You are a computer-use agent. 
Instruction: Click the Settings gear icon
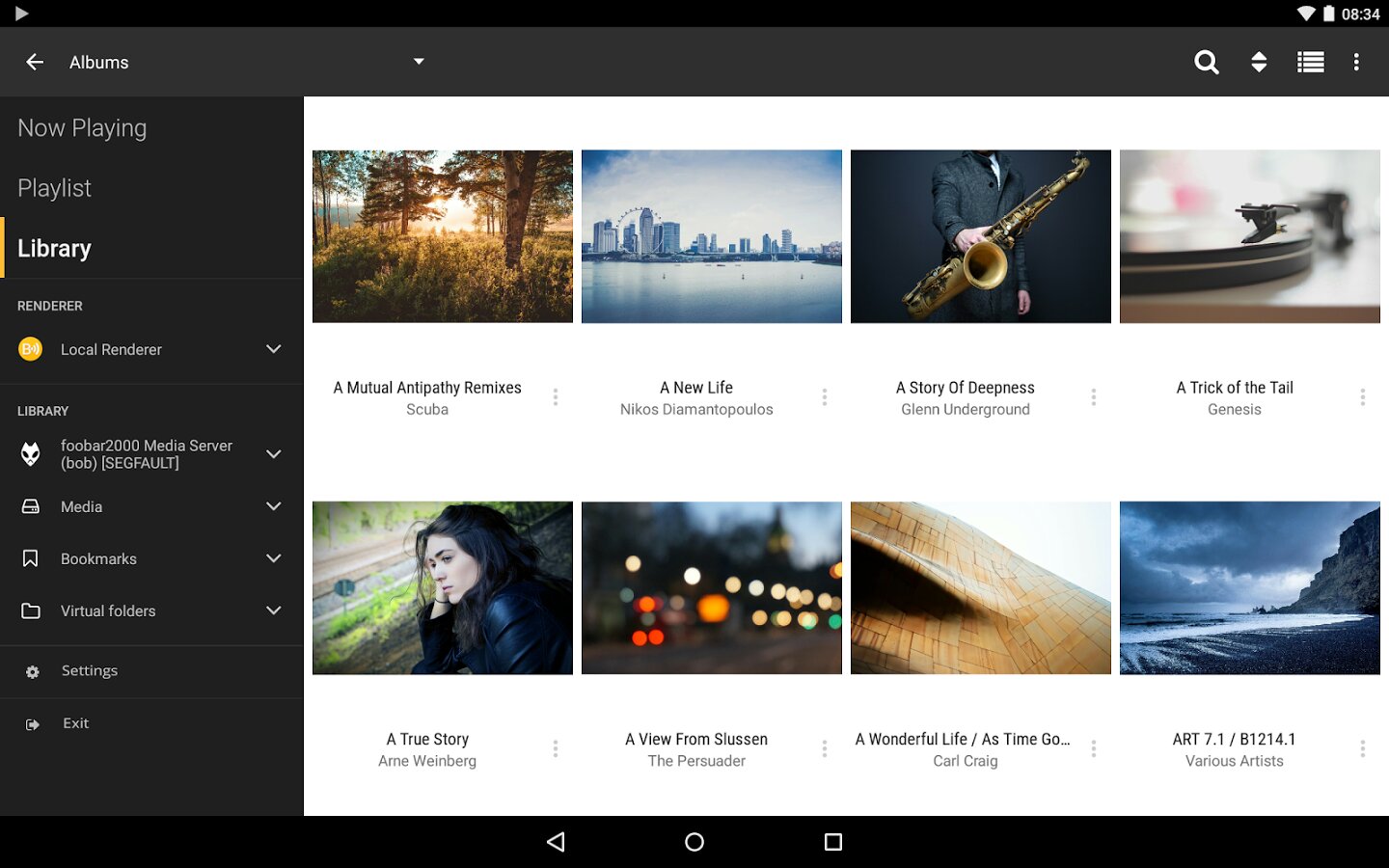click(33, 672)
